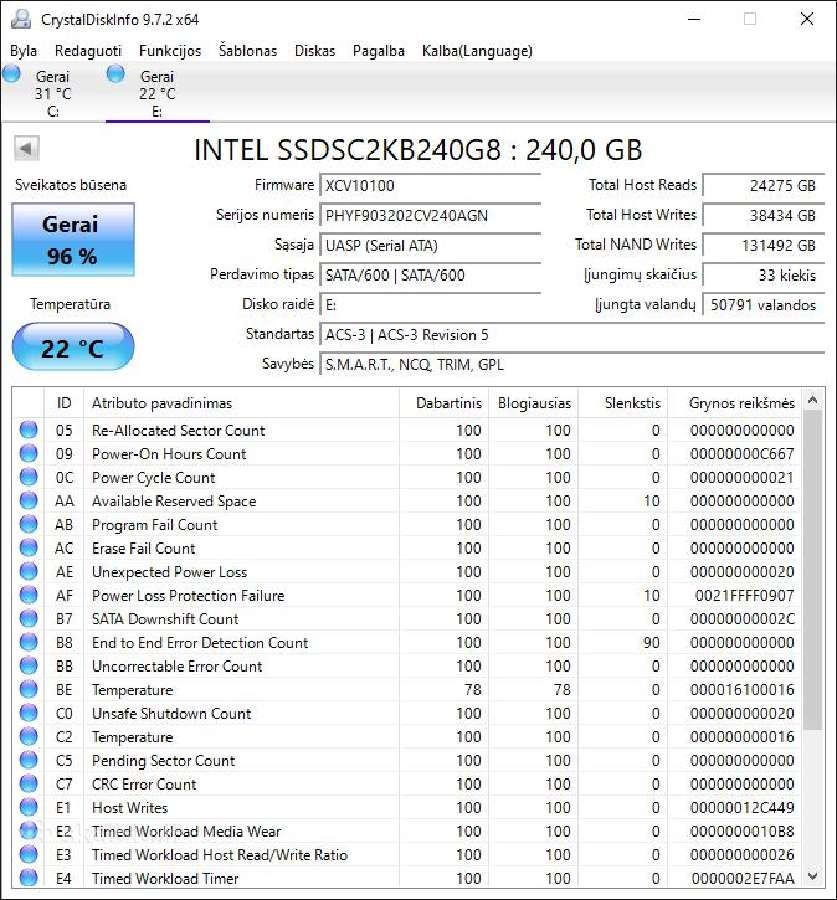Open the Funkcijos menu
Image resolution: width=837 pixels, height=900 pixels.
170,51
